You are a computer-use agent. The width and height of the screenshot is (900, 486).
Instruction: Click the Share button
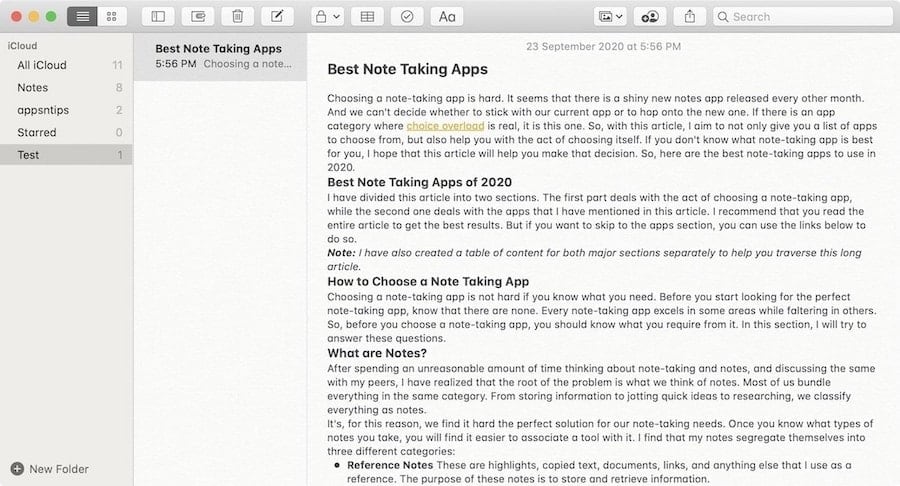pos(689,16)
